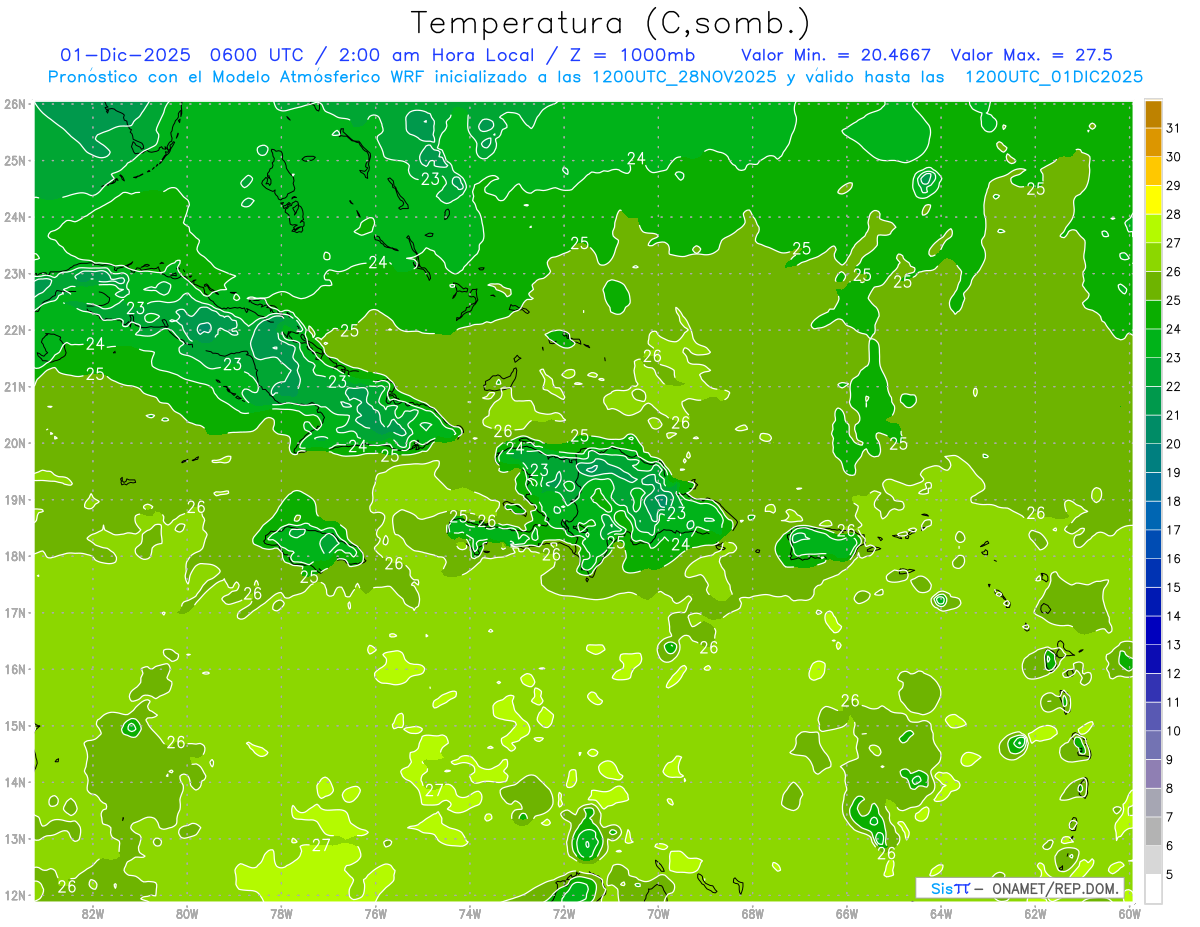The width and height of the screenshot is (1200, 927).
Task: Click the blue legend swatch between 13 and 14
Action: tap(1153, 630)
